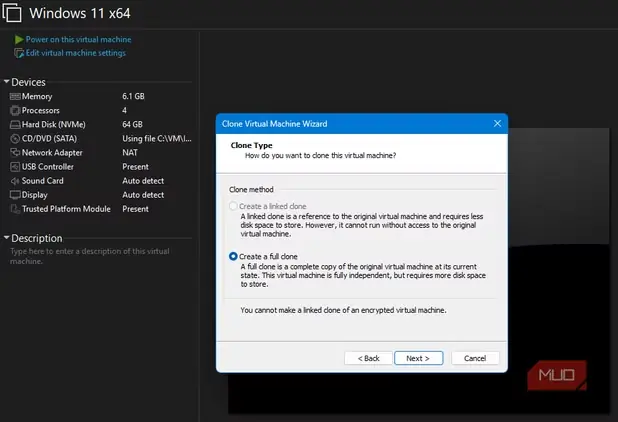
Task: Select the Hard Disk (NVMe) row
Action: 101,125
